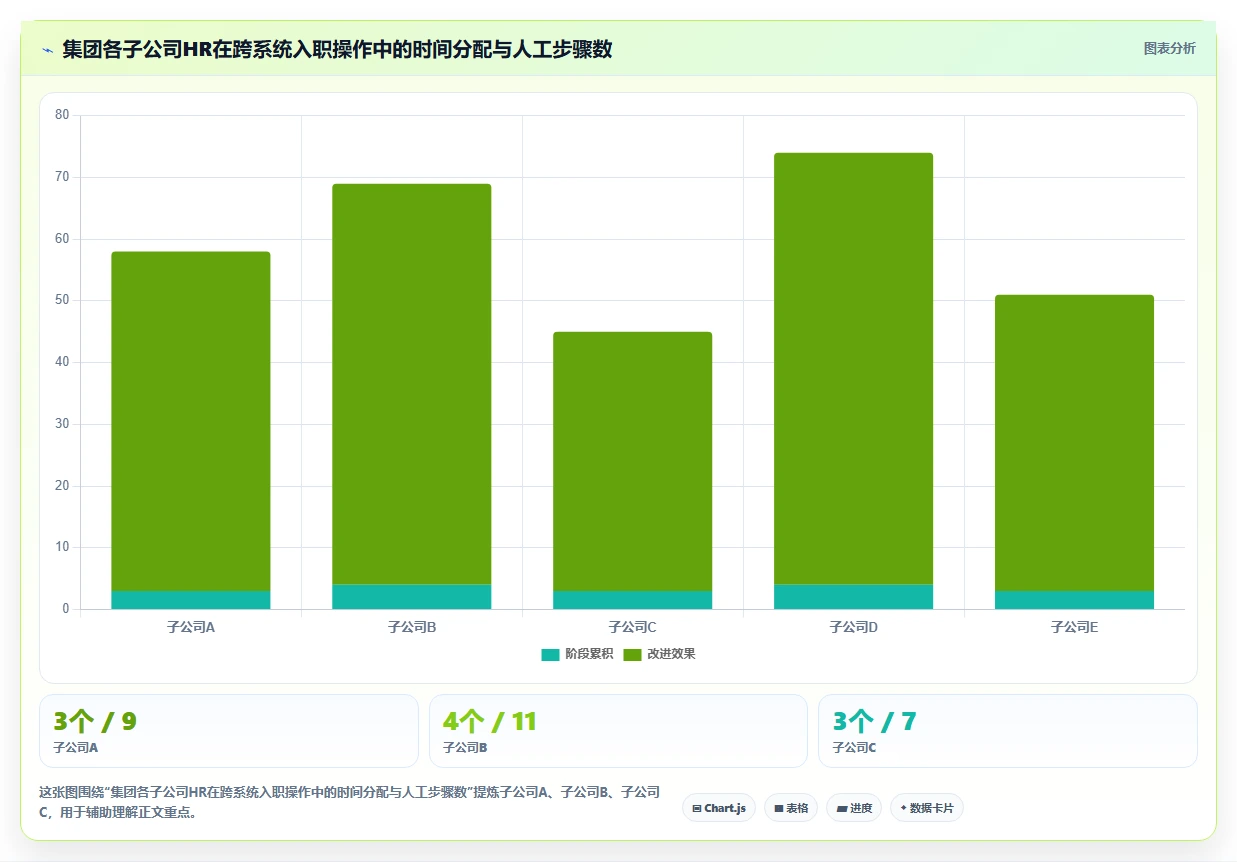Click the green 改进效果 bar for 子公司D
1237x862 pixels.
click(x=854, y=369)
